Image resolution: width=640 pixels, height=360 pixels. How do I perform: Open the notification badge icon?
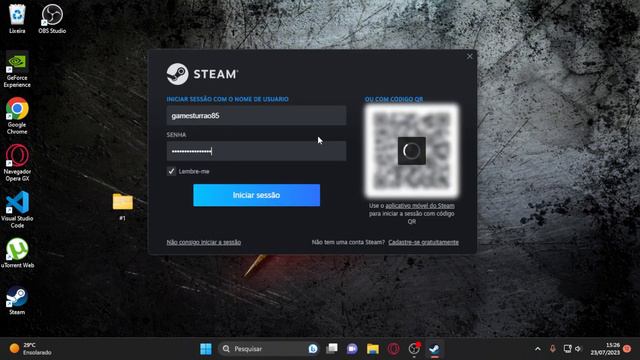pos(627,349)
